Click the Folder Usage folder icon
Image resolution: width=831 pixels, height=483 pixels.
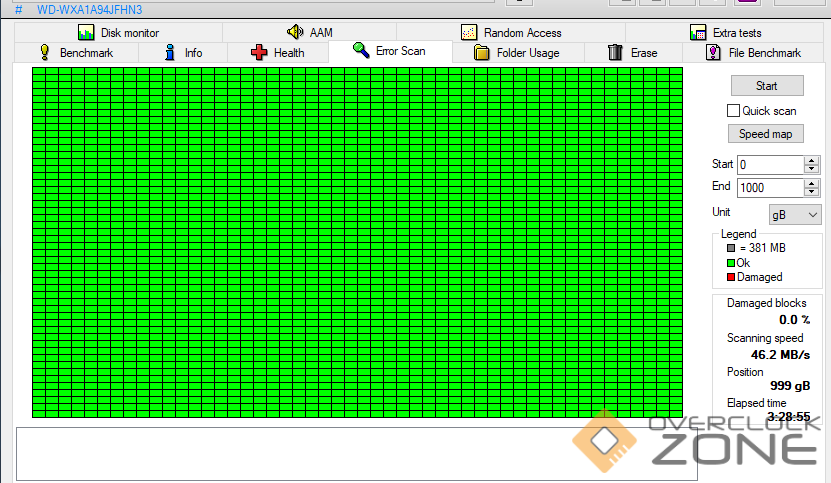click(x=482, y=53)
